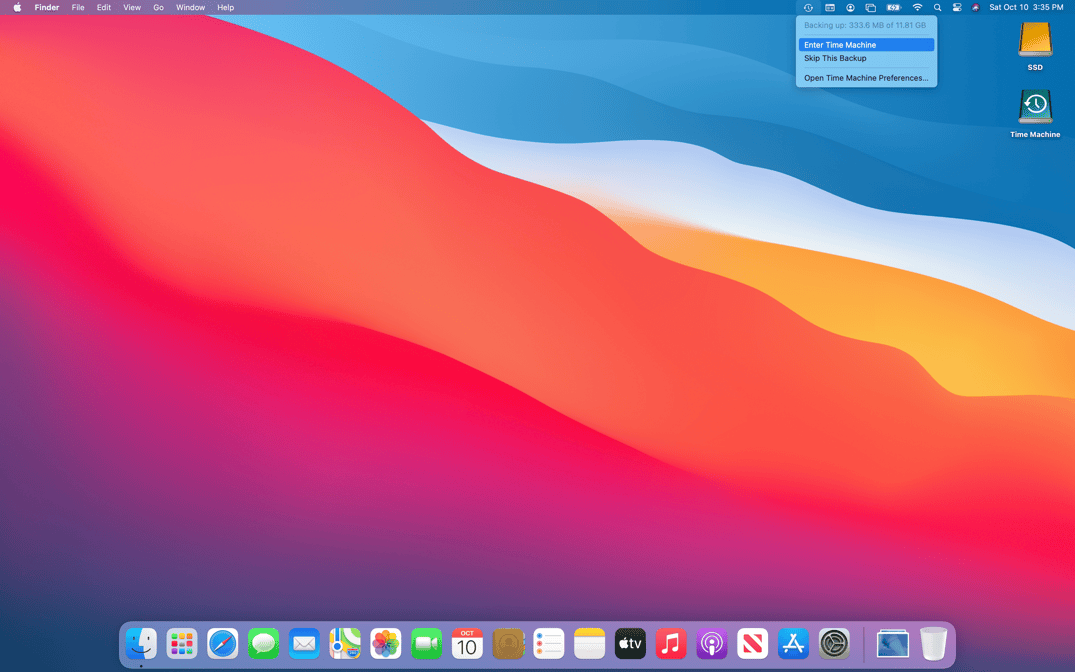Open Control Center

(x=956, y=8)
